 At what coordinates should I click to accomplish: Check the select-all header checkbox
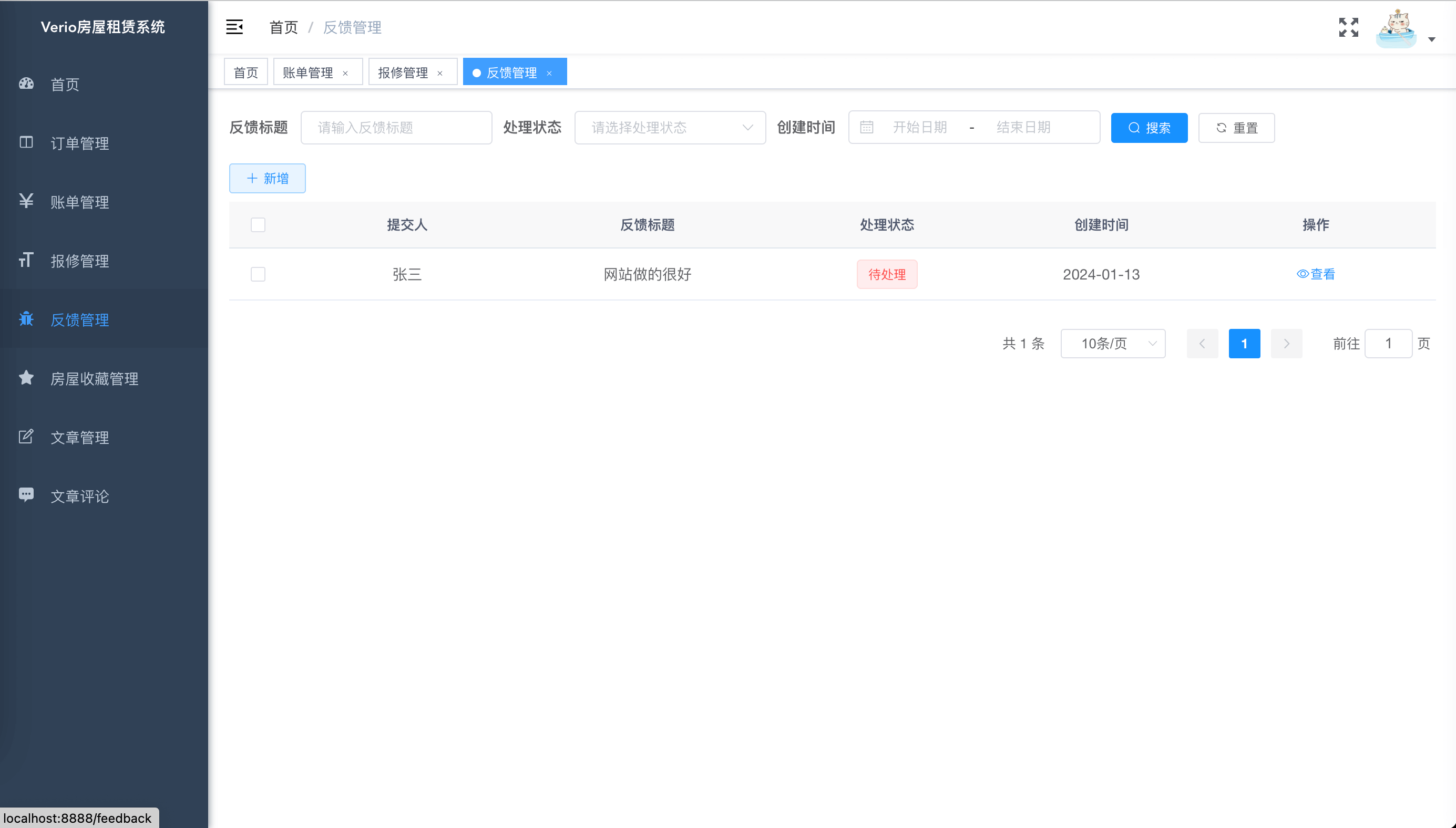258,225
